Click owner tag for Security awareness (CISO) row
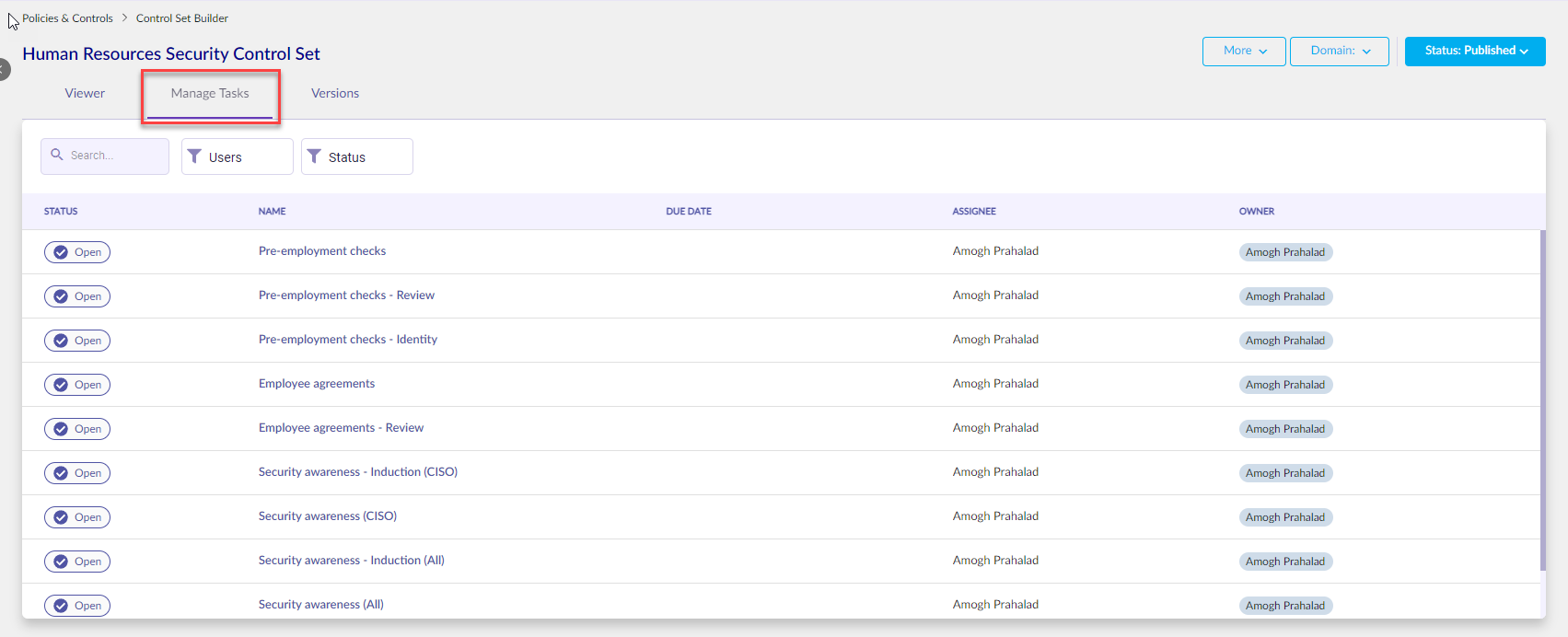This screenshot has width=1568, height=637. point(1285,517)
